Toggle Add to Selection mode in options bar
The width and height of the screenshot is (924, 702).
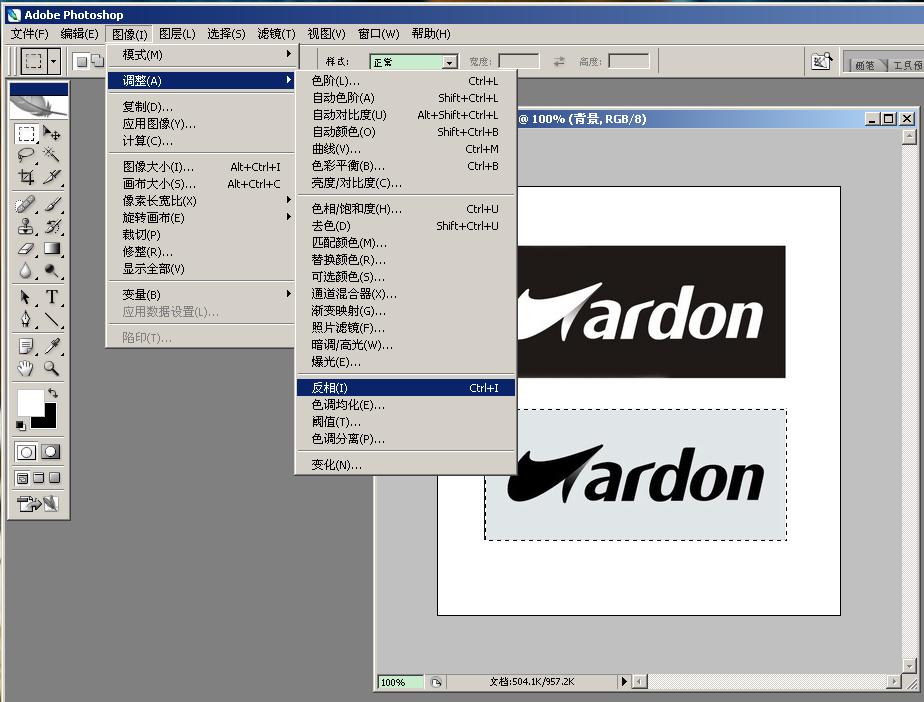click(97, 61)
